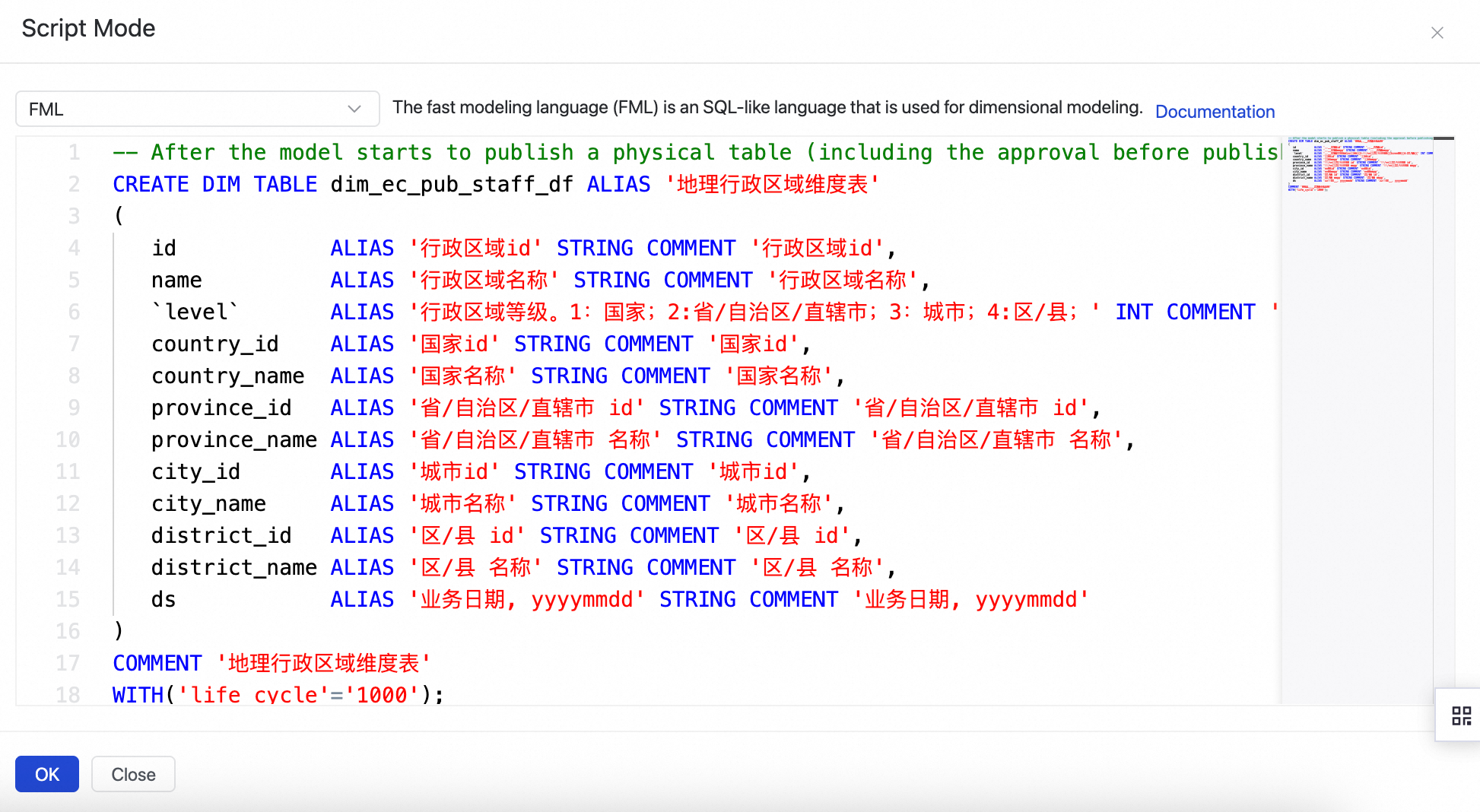Close the Script Mode dialog with X
This screenshot has height=812, width=1480.
[1437, 33]
